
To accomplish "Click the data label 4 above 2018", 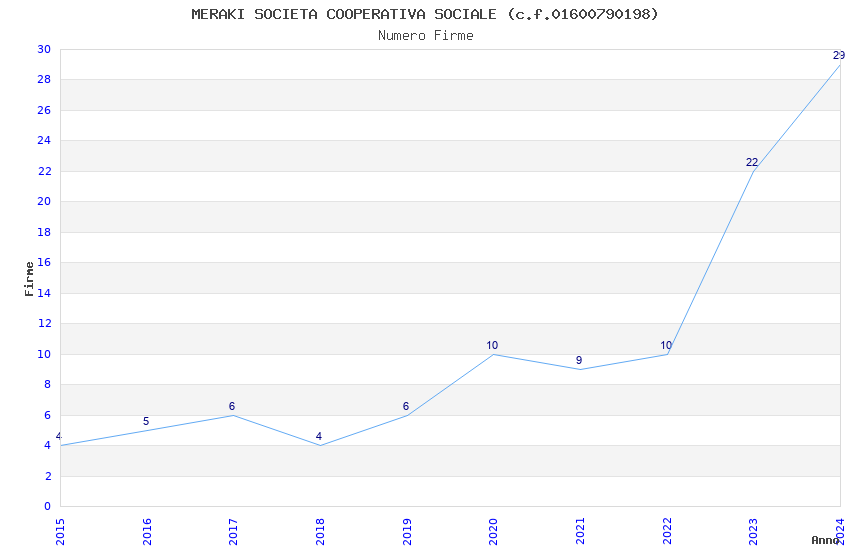I will (319, 436).
